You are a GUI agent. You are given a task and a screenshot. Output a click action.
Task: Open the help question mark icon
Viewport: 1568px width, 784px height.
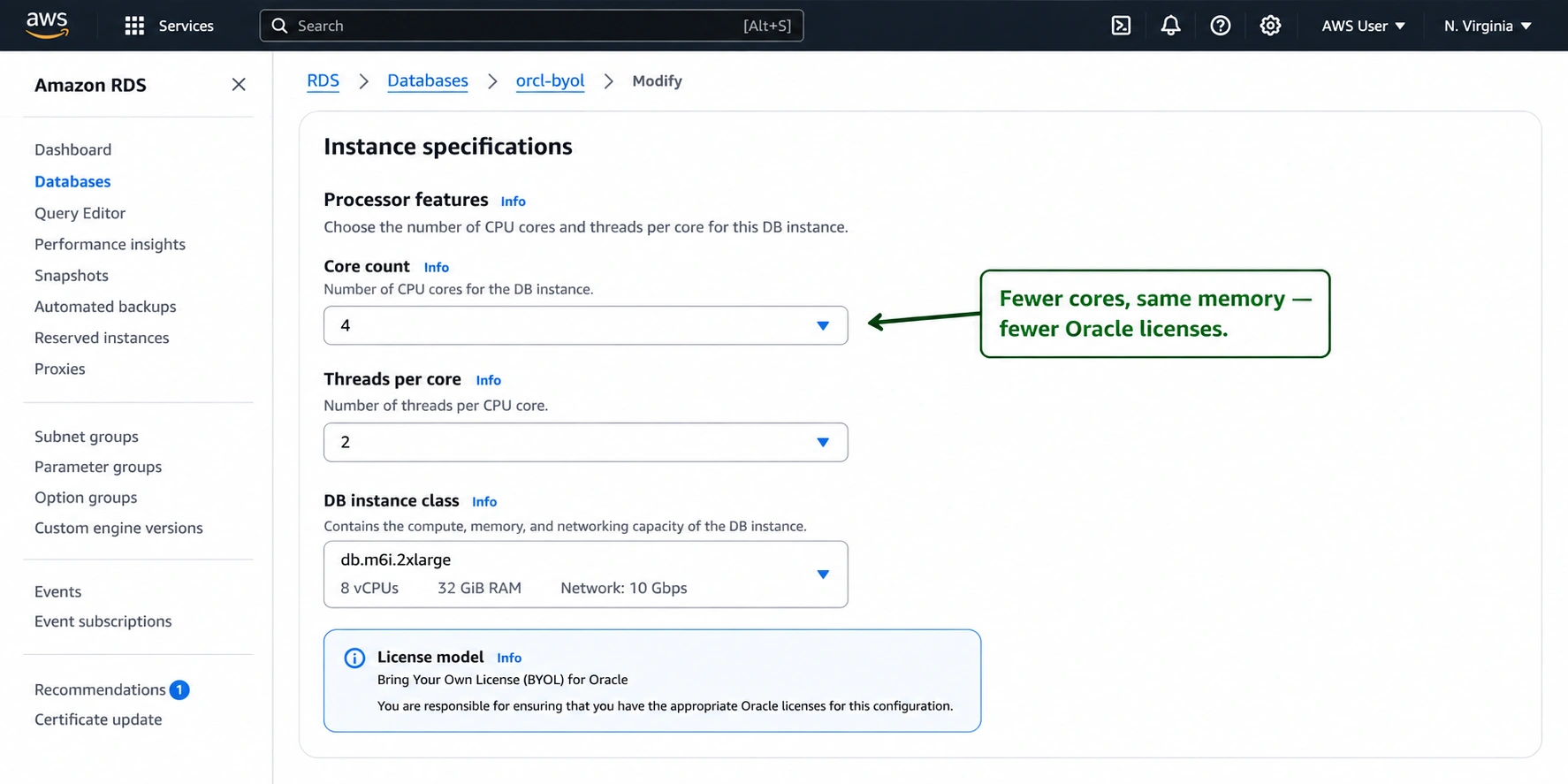coord(1221,26)
